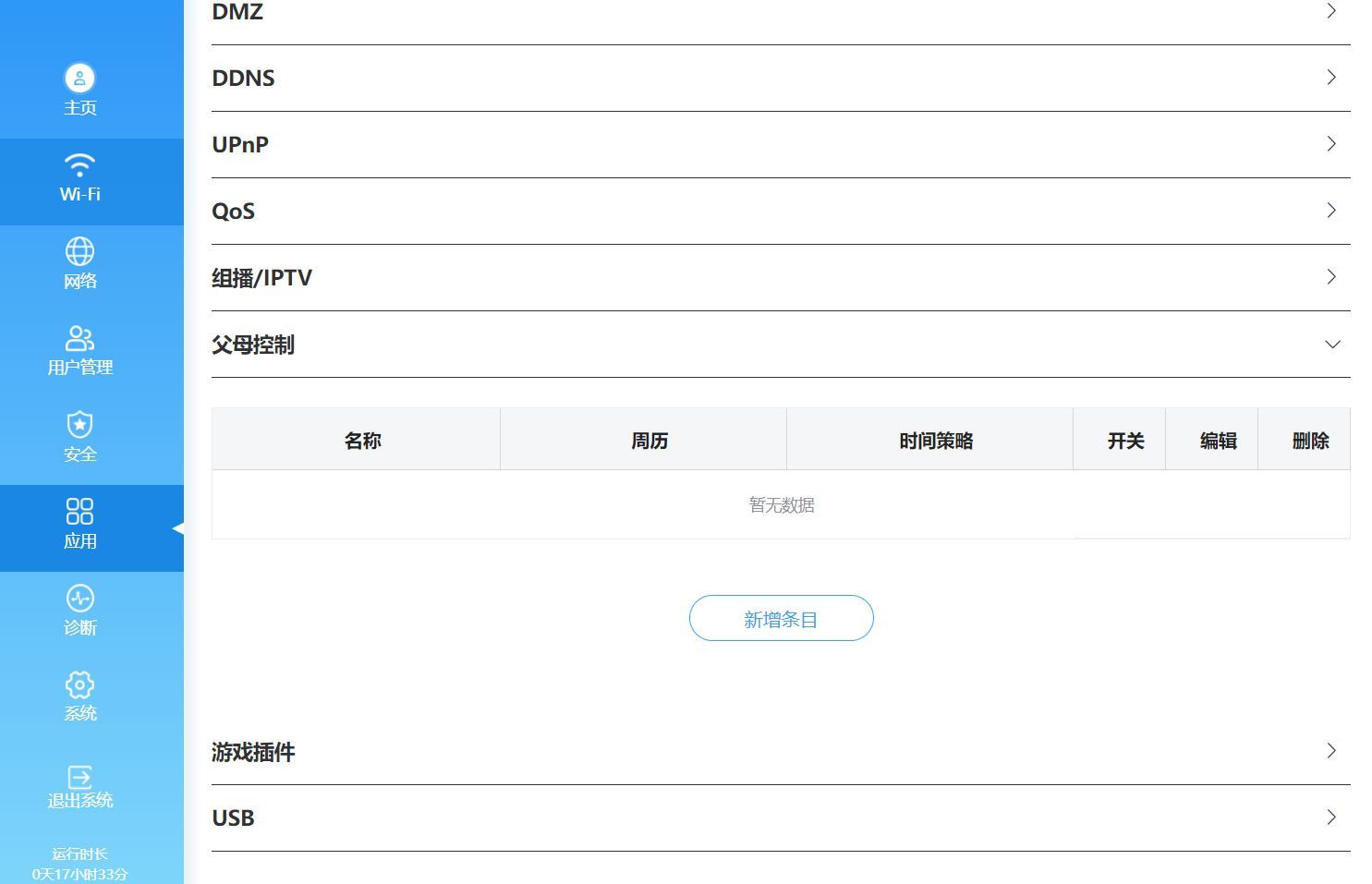Open the 网络 globe icon
The width and height of the screenshot is (1372, 884).
(80, 251)
